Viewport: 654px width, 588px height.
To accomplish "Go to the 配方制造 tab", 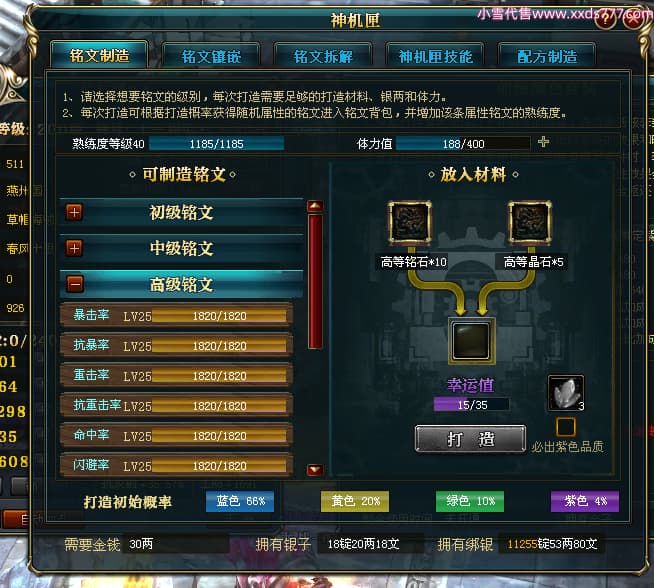I will click(x=547, y=56).
